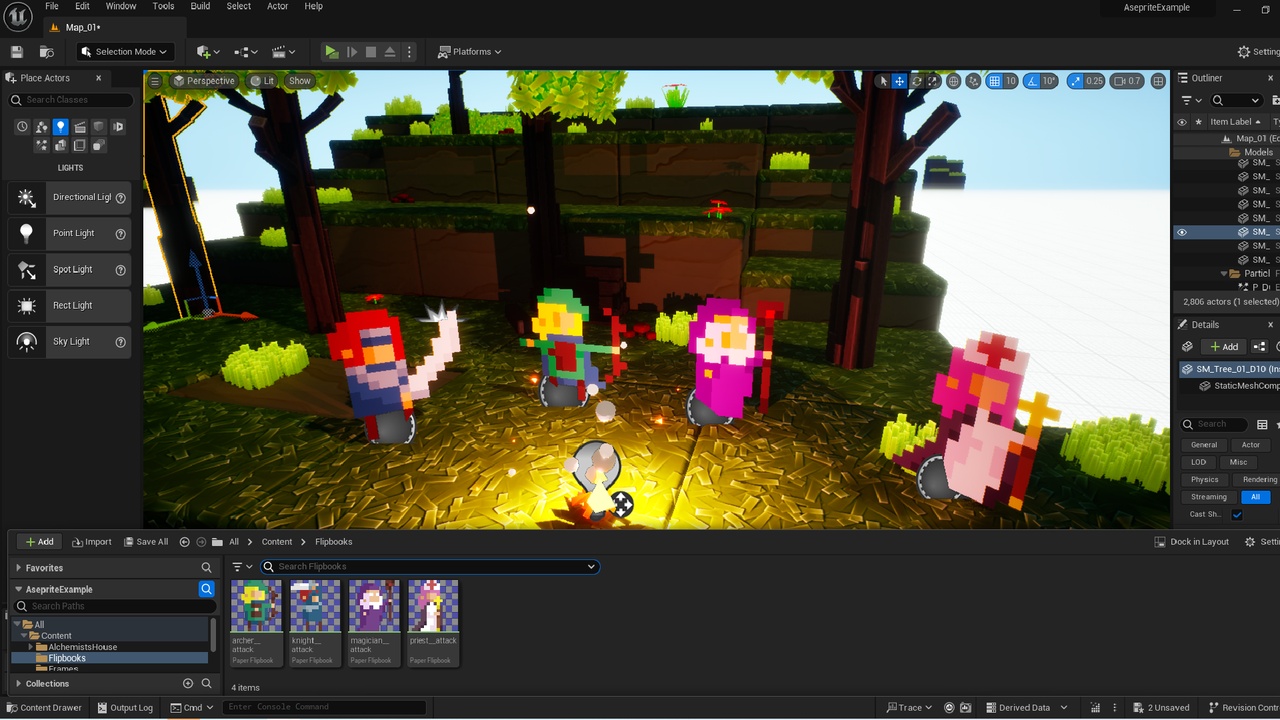
Task: Click the Save current level icon
Action: point(16,52)
